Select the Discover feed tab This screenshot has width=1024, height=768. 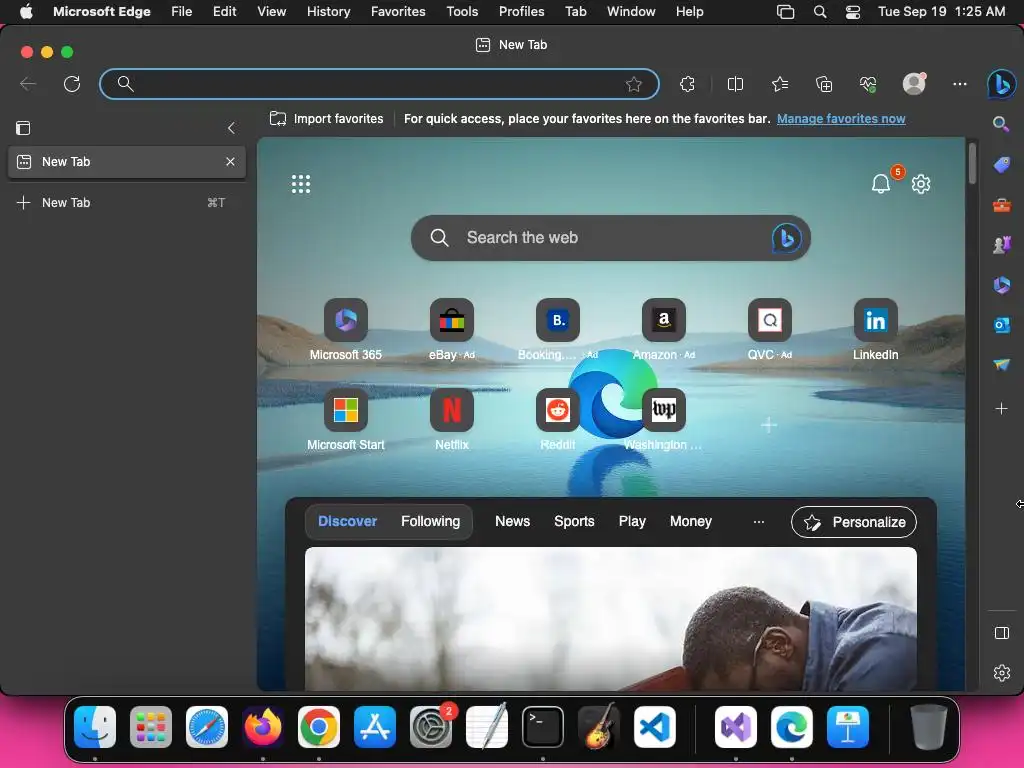(347, 521)
